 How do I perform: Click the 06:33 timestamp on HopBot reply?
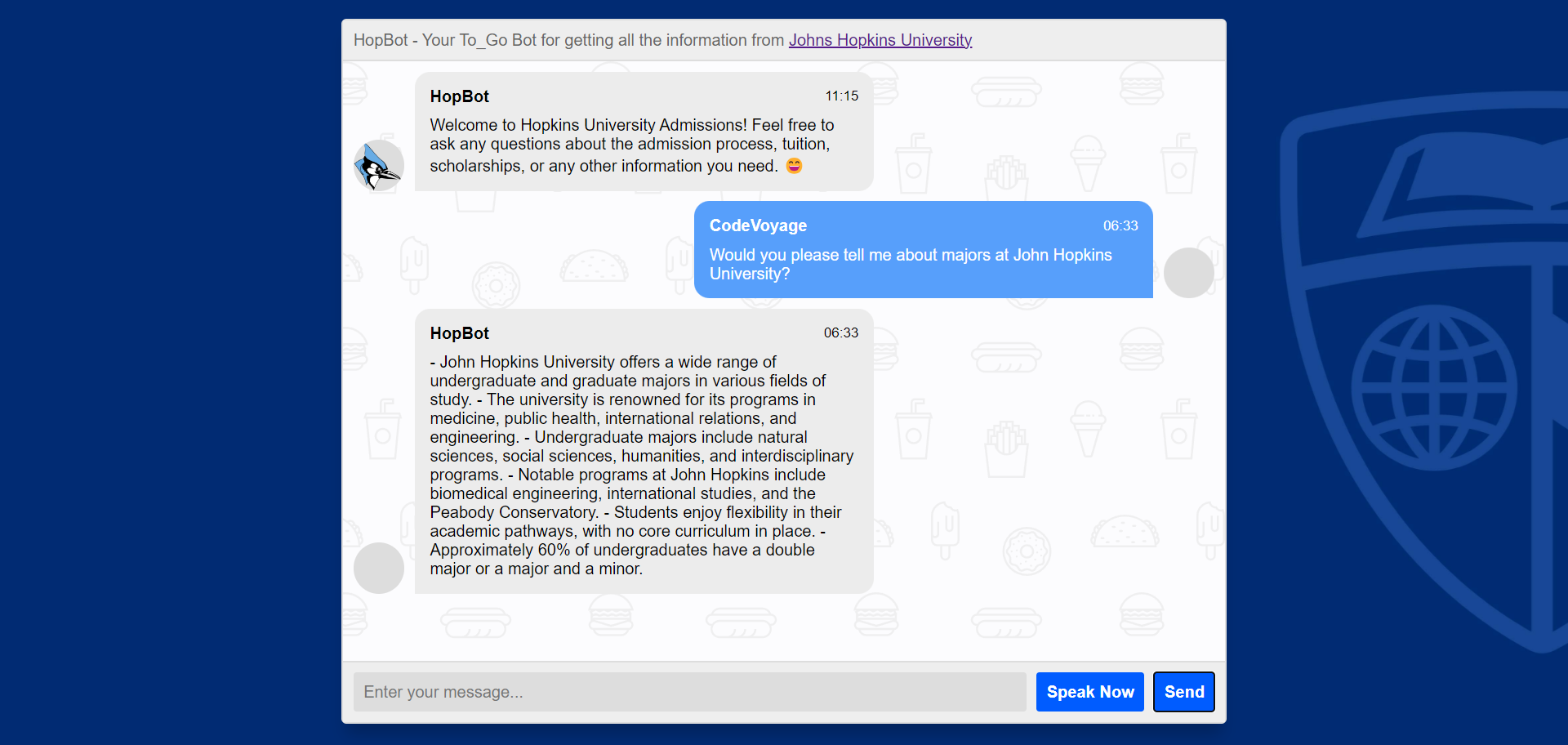pyautogui.click(x=841, y=332)
